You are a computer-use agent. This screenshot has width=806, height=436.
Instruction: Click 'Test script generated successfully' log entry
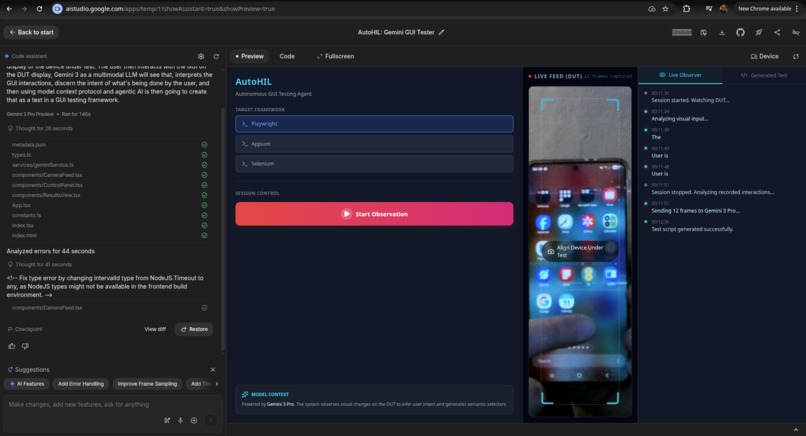point(692,229)
